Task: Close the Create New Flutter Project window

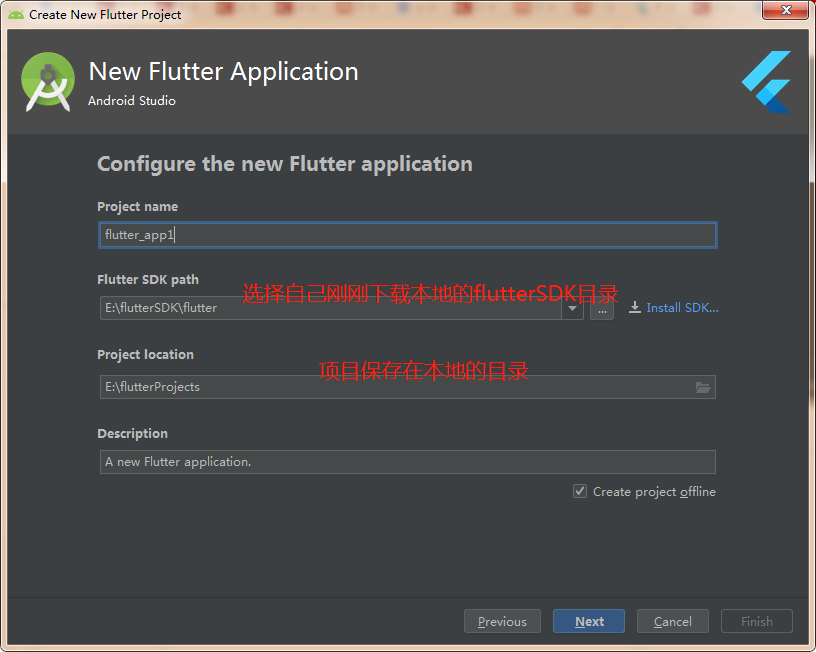Action: [x=786, y=10]
